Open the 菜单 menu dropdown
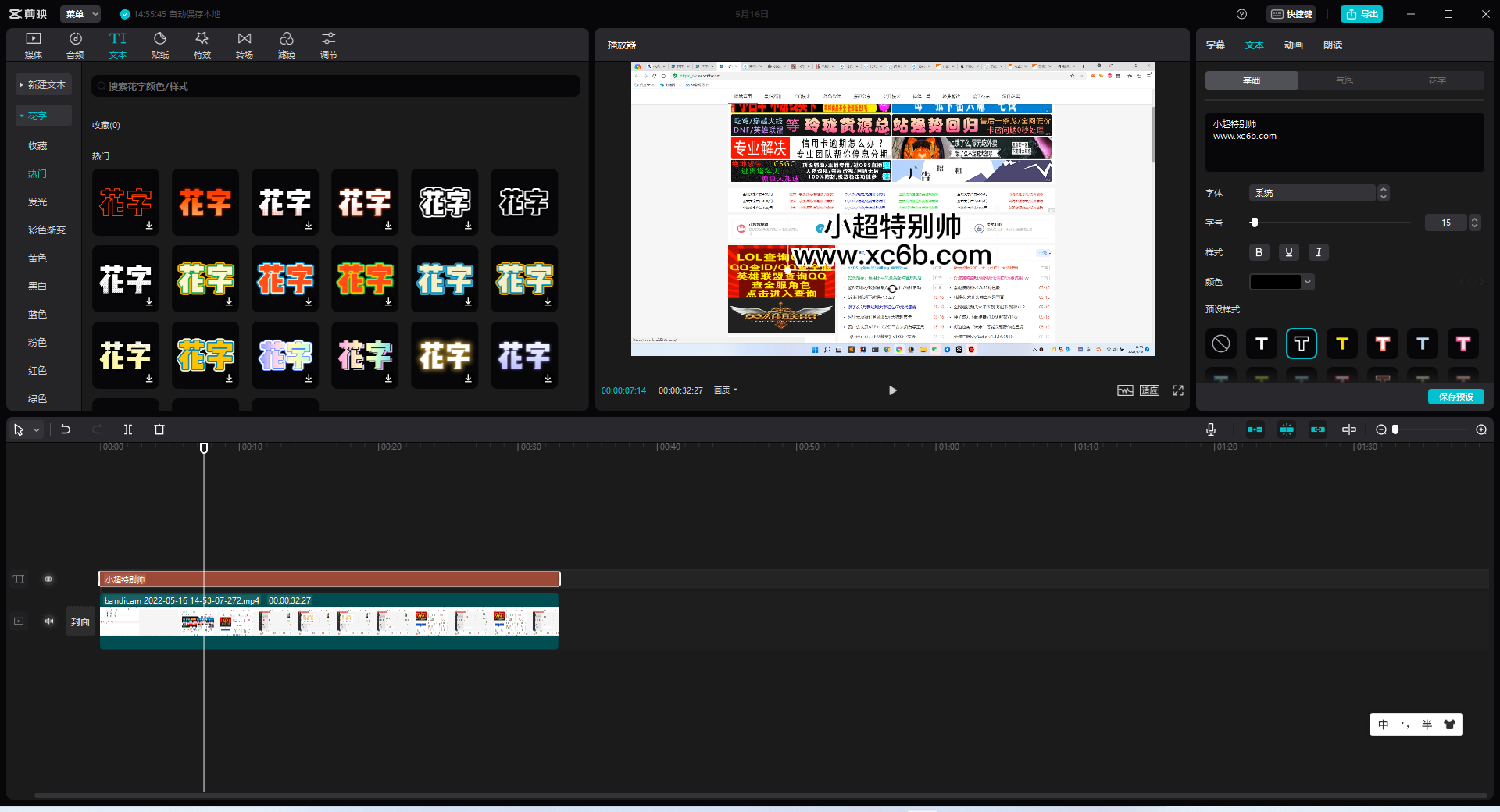The width and height of the screenshot is (1500, 812). point(81,14)
